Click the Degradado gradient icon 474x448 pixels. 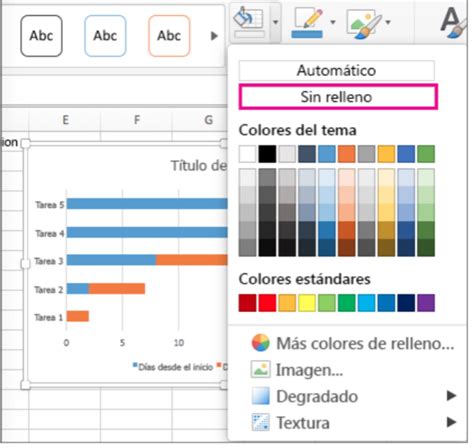260,396
